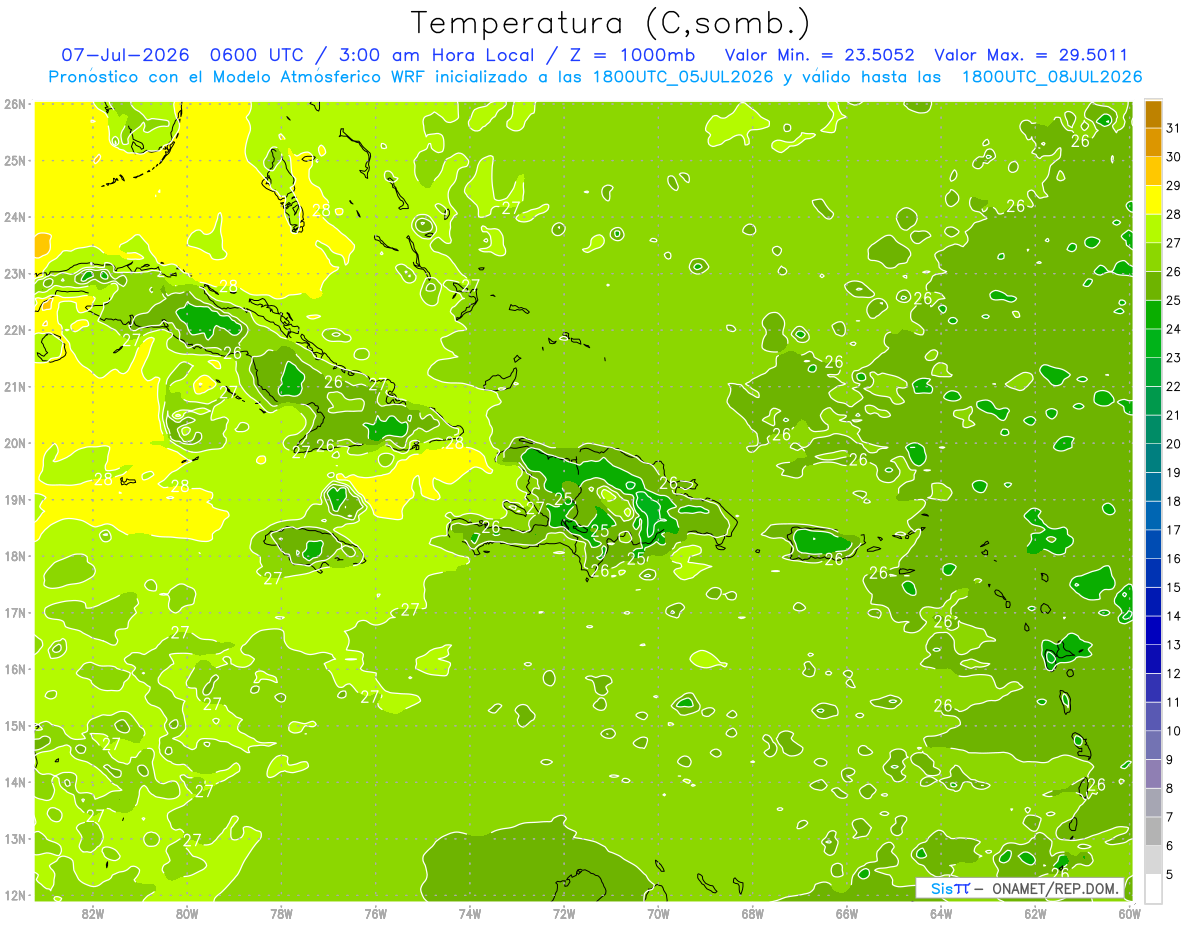Click the 80W longitude axis label

click(187, 912)
